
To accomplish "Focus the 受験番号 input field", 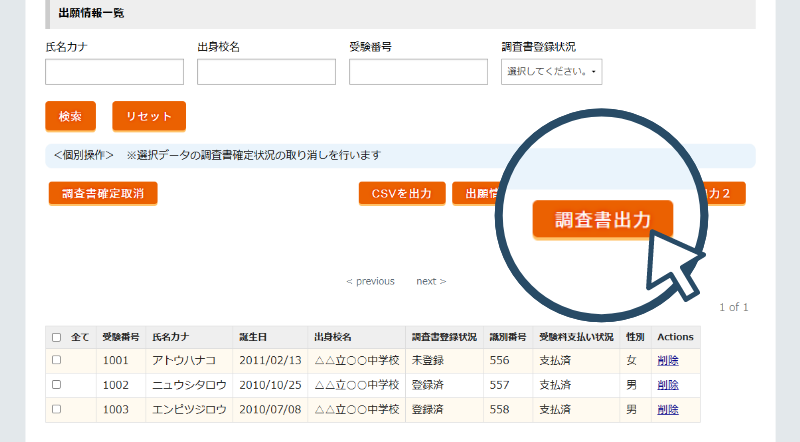I will [418, 72].
